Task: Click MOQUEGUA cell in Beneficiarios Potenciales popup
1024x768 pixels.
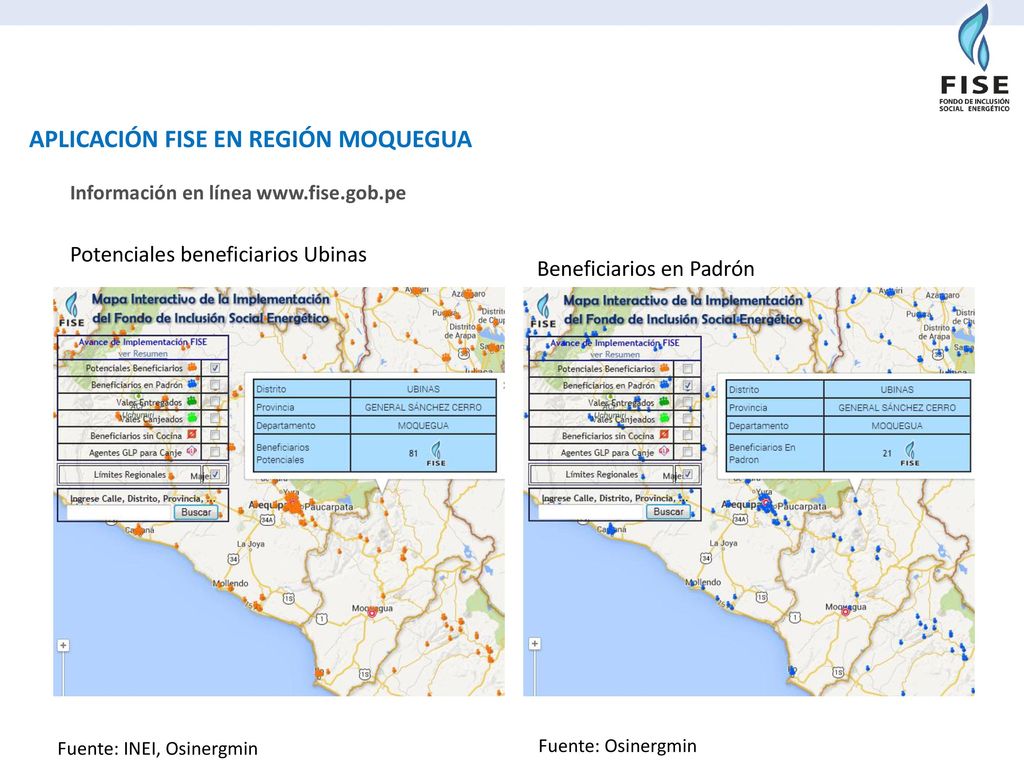Action: click(423, 425)
